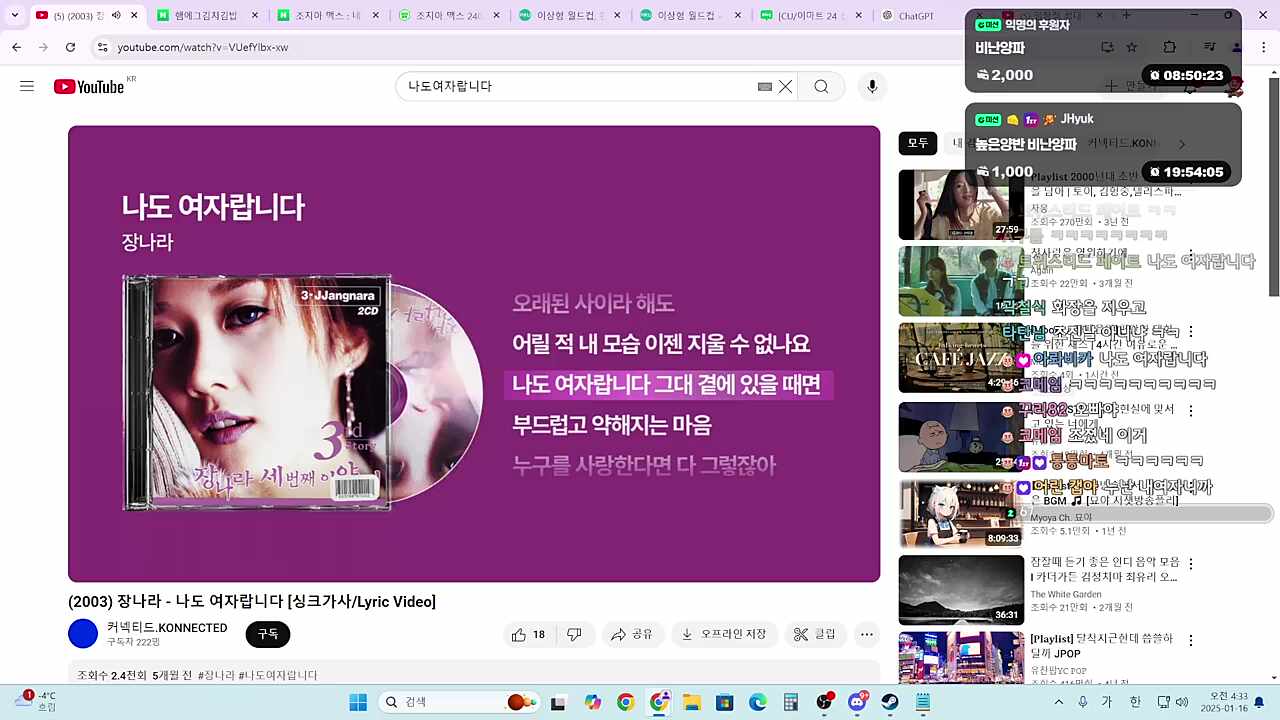Open The White Garden channel link
Screen dimensions: 1280x720
(1066, 594)
